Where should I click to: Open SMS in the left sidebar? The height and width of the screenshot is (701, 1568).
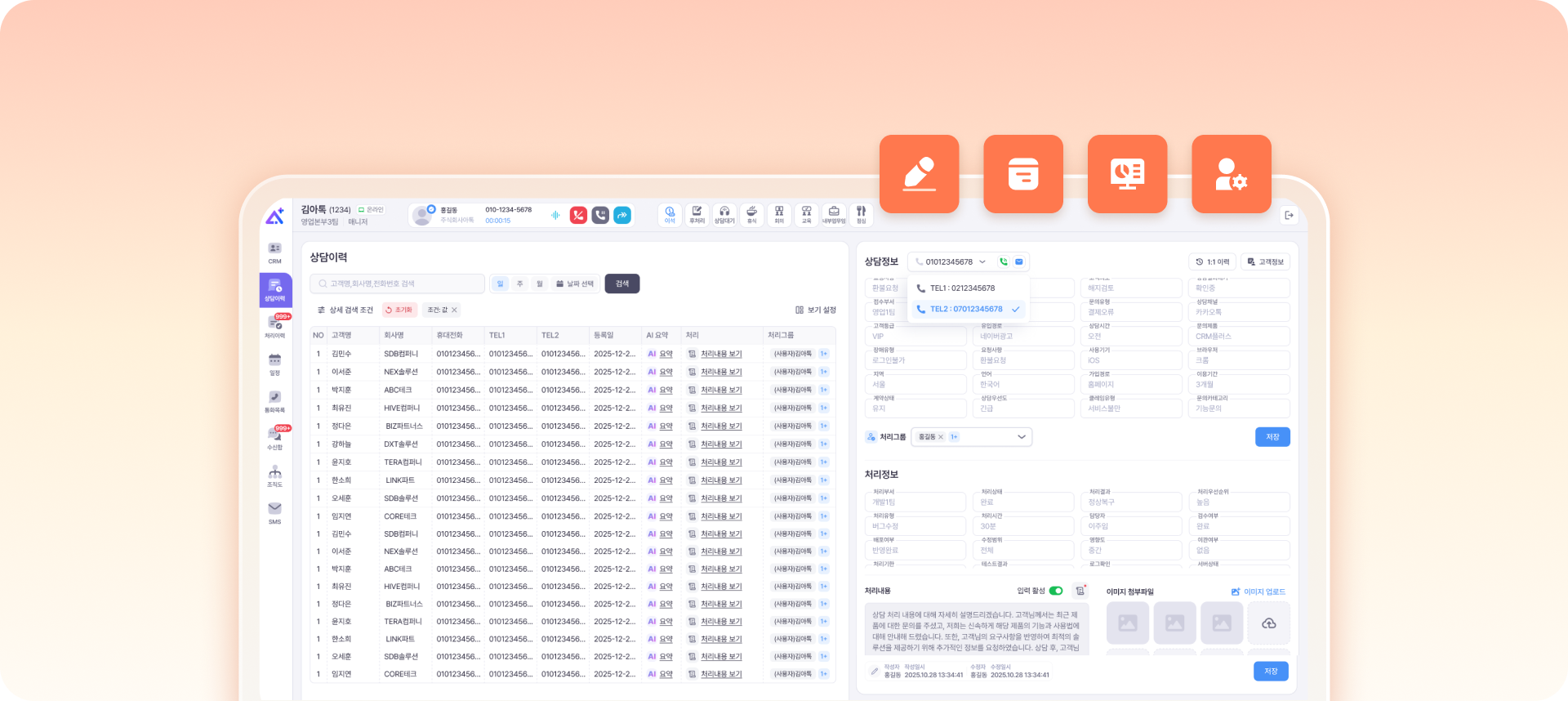pyautogui.click(x=275, y=513)
